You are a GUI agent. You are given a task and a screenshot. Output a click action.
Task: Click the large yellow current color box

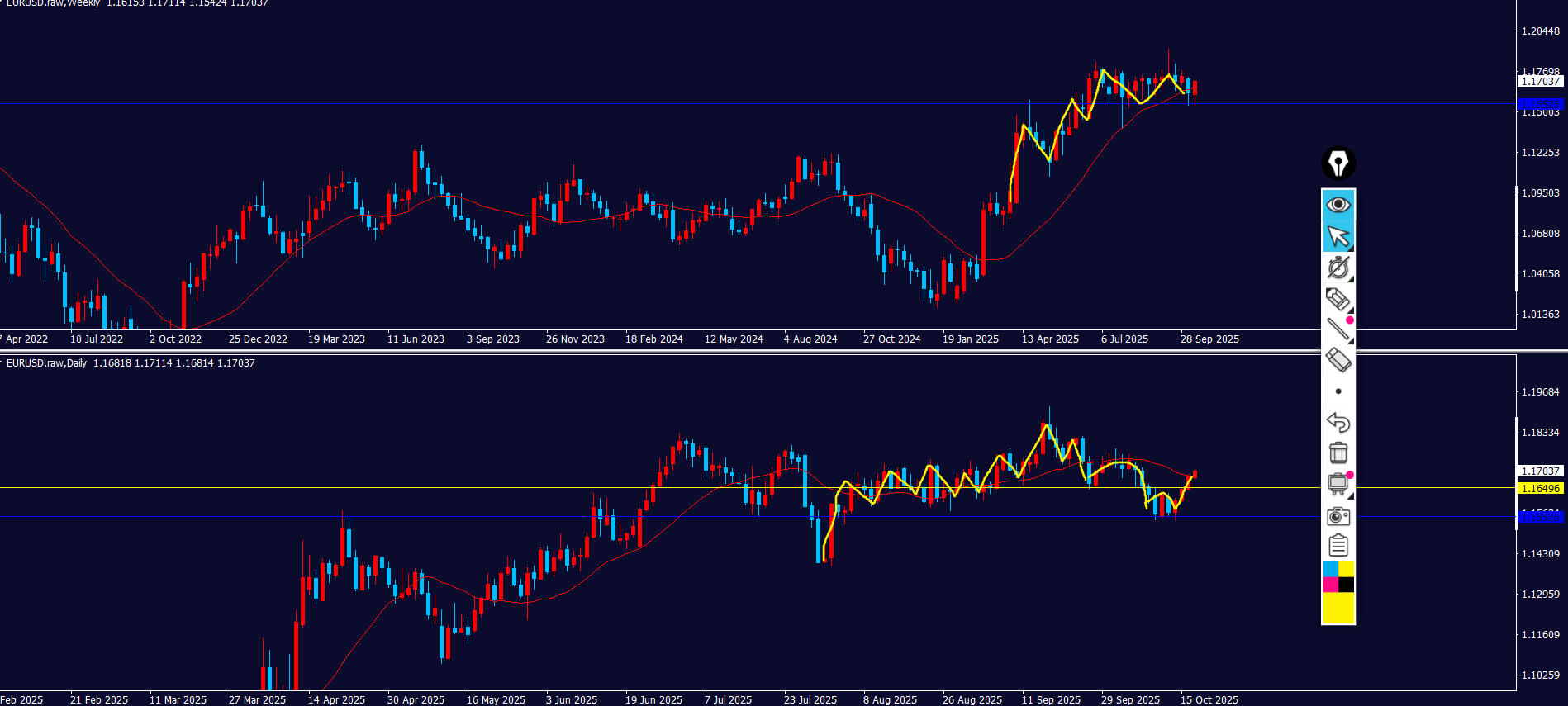1338,609
